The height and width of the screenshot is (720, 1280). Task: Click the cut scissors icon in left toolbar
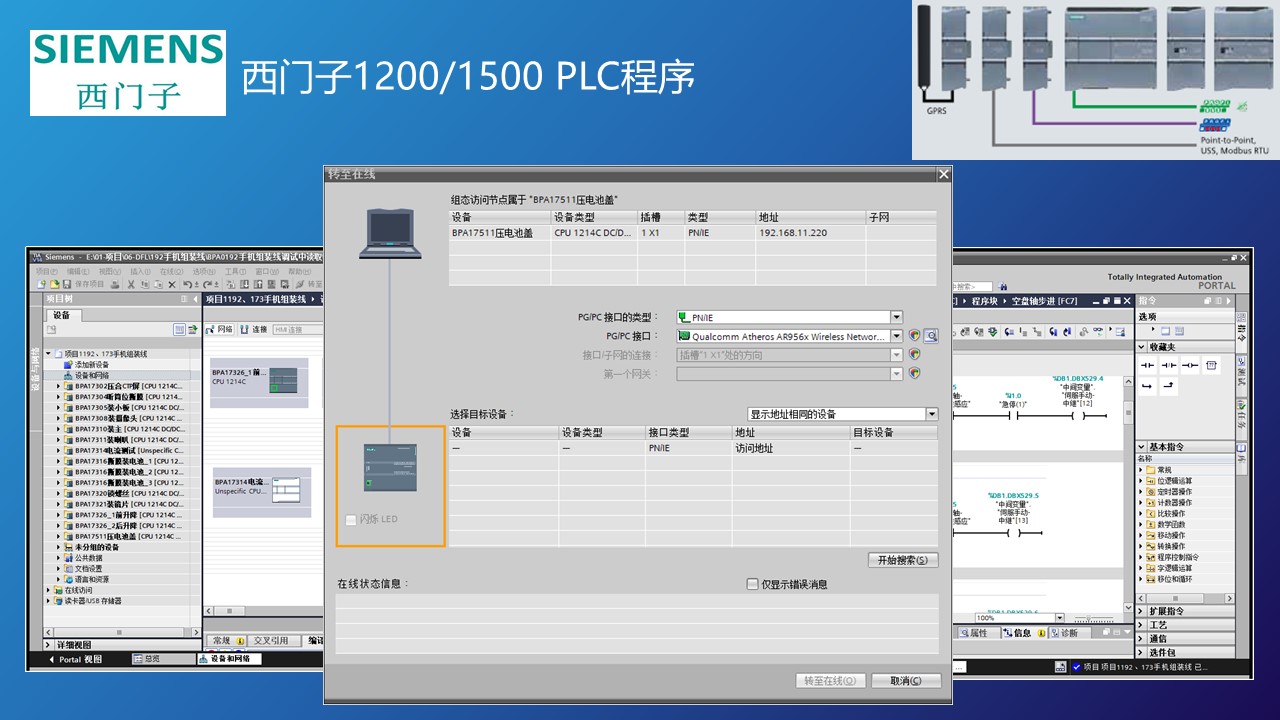pyautogui.click(x=131, y=285)
